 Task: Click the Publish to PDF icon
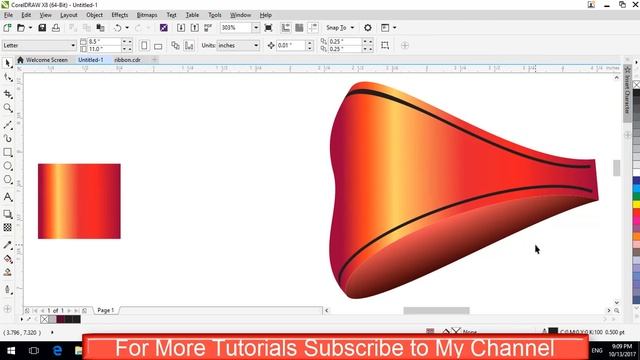pyautogui.click(x=208, y=28)
